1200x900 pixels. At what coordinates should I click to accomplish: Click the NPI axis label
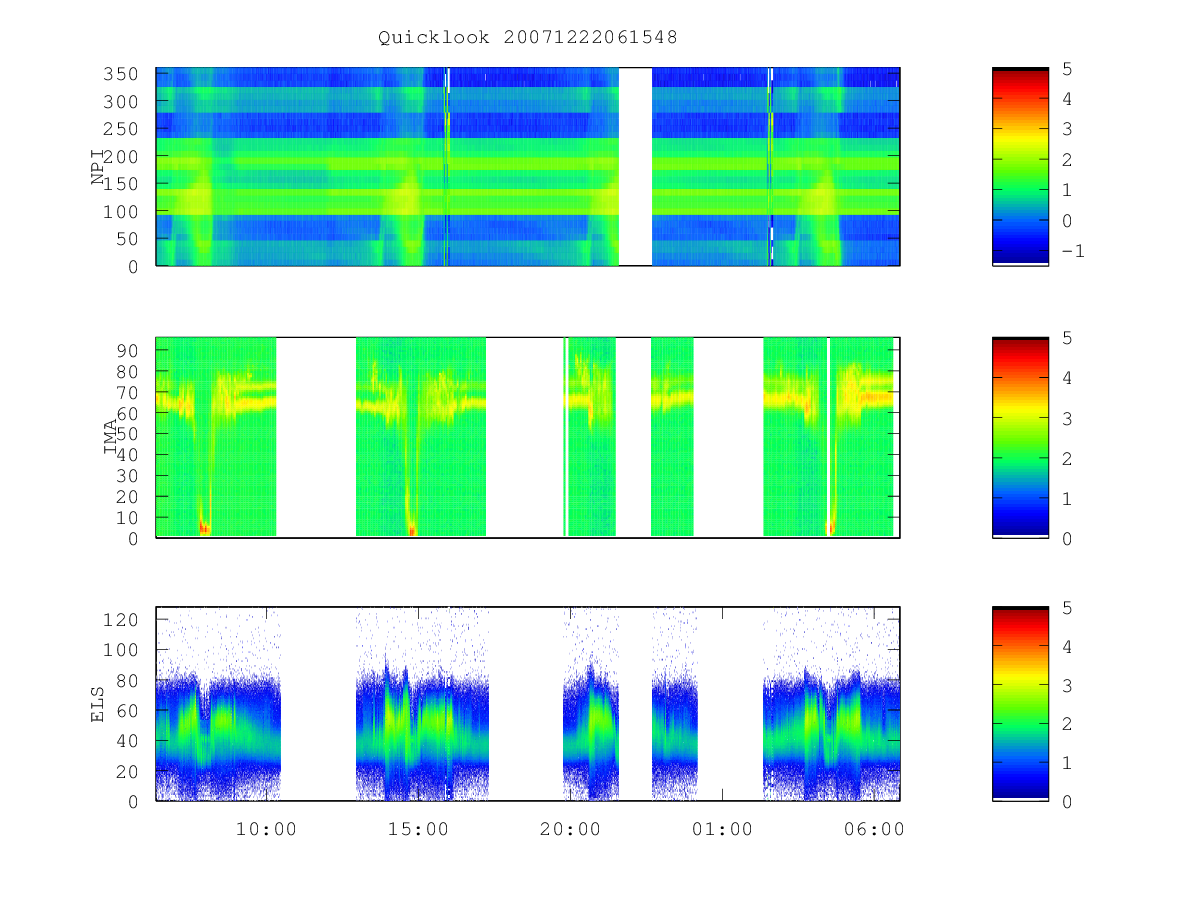point(99,167)
